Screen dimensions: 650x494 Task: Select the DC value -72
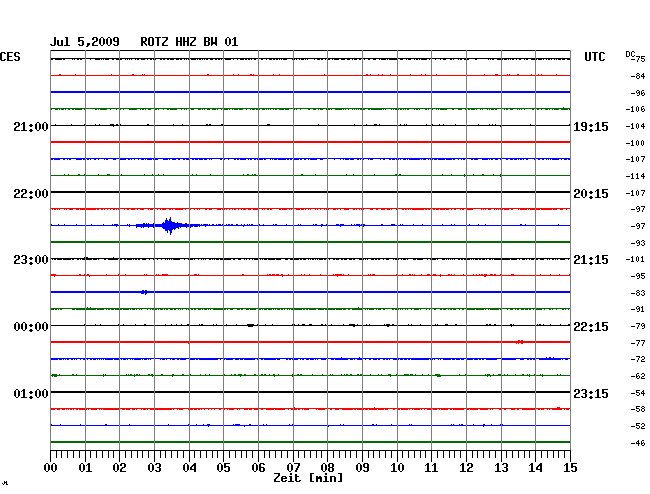(638, 359)
